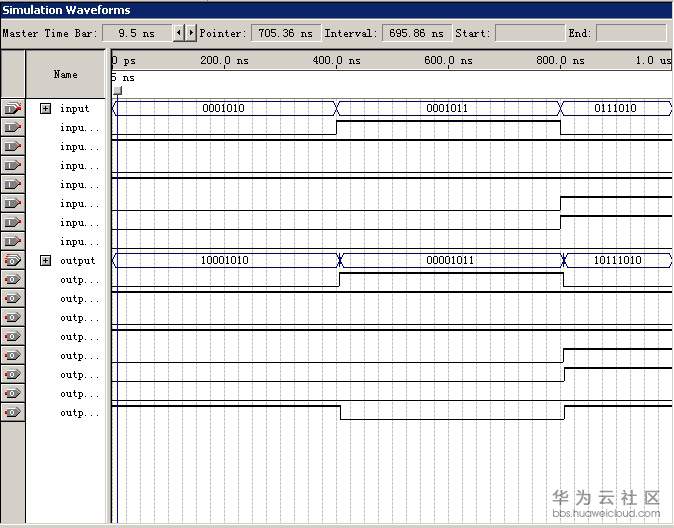Click the empty Start field
This screenshot has height=528, width=674.
point(530,33)
